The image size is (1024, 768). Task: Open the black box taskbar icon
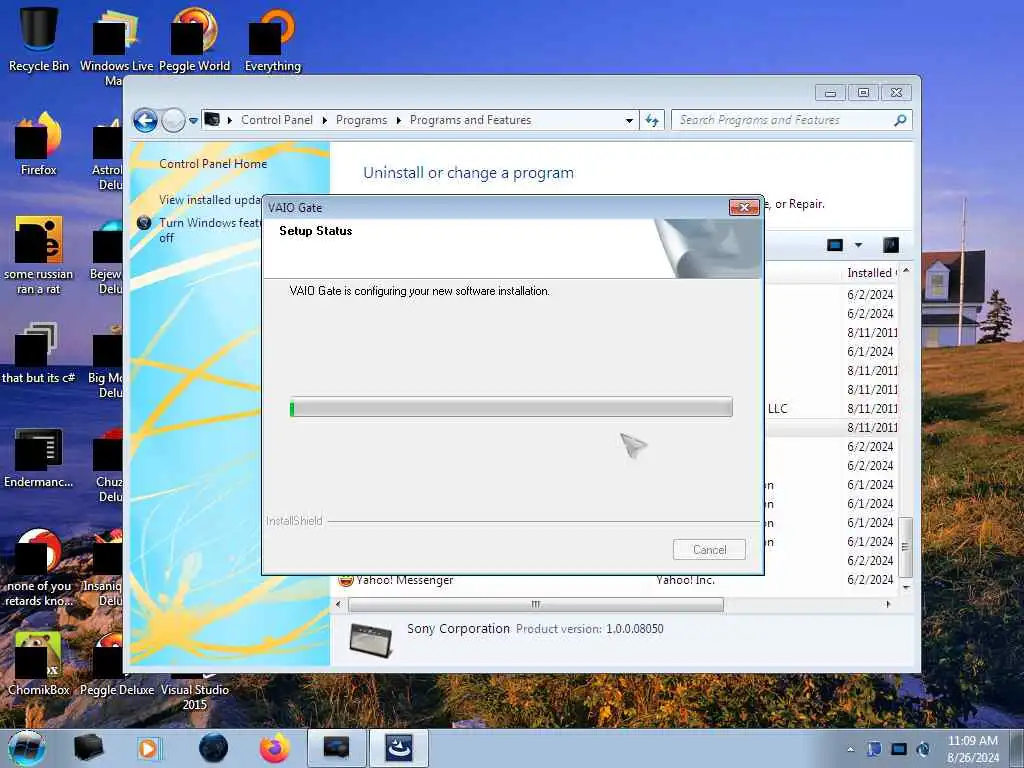click(x=88, y=748)
